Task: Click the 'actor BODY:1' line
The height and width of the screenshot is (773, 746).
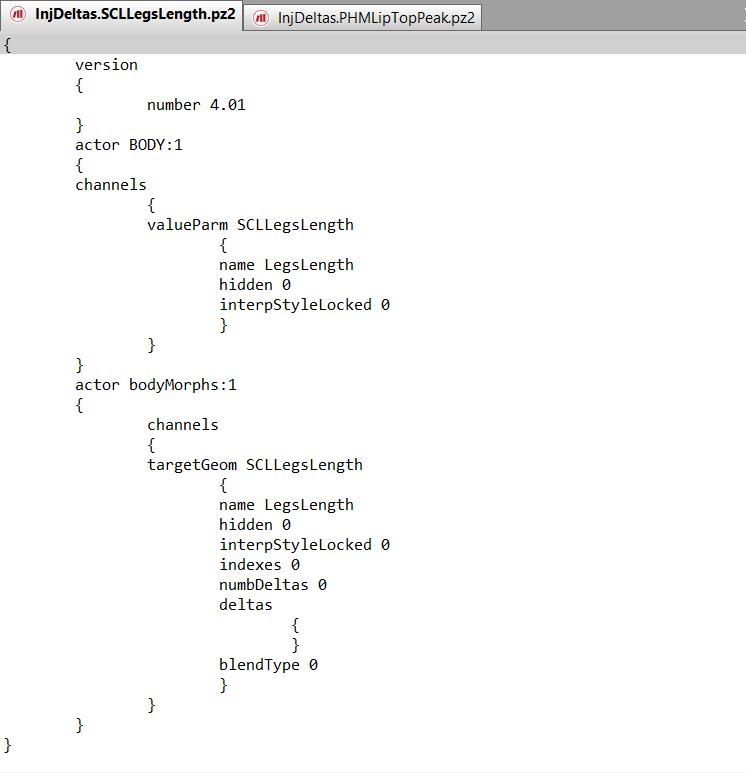Action: click(x=129, y=145)
